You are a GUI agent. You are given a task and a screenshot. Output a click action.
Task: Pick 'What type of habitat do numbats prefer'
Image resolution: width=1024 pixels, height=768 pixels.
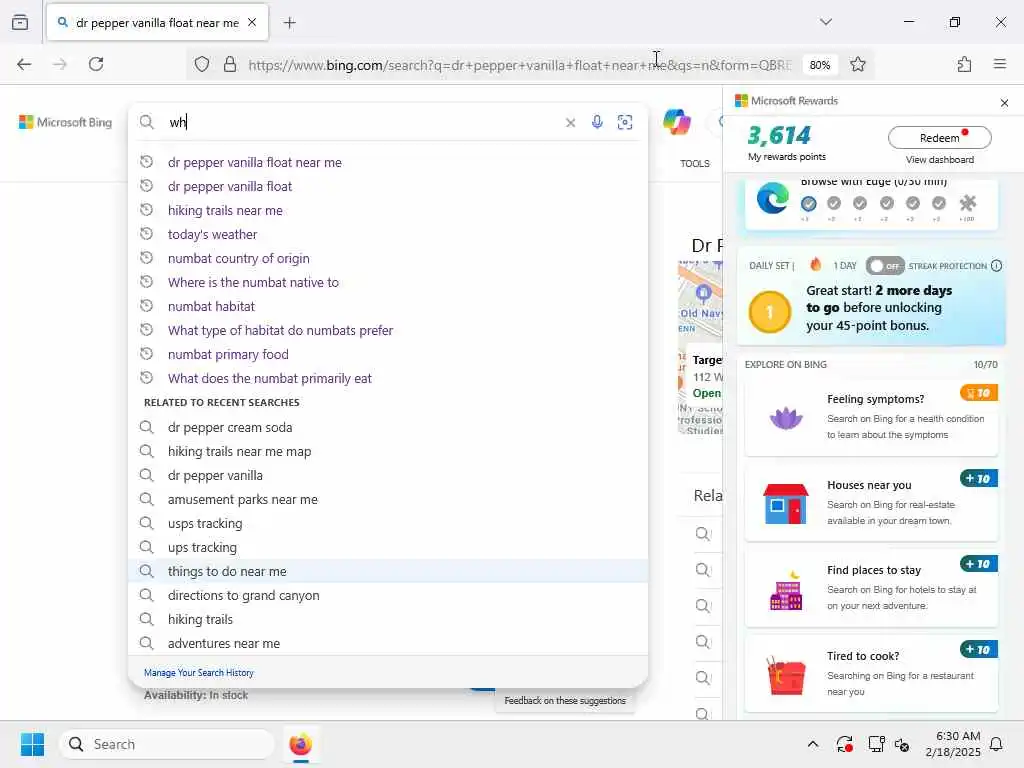click(388, 330)
